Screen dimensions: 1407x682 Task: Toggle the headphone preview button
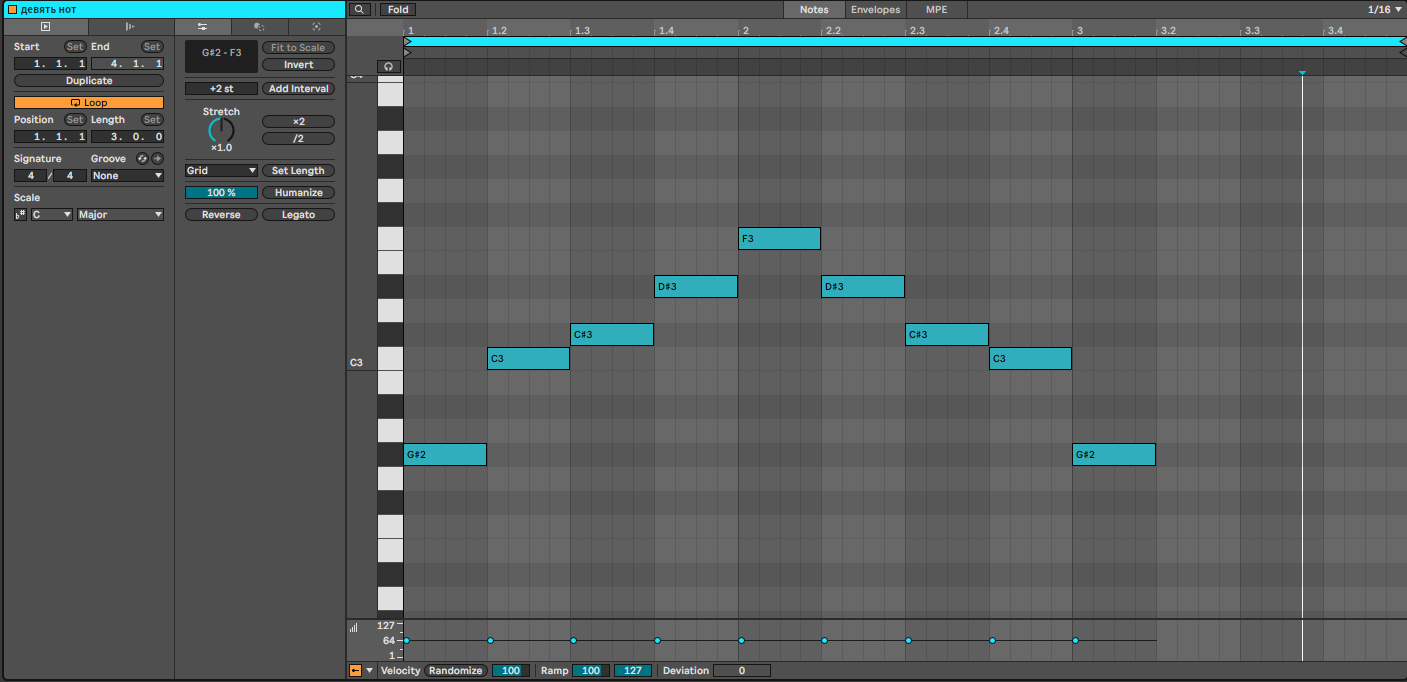[388, 66]
